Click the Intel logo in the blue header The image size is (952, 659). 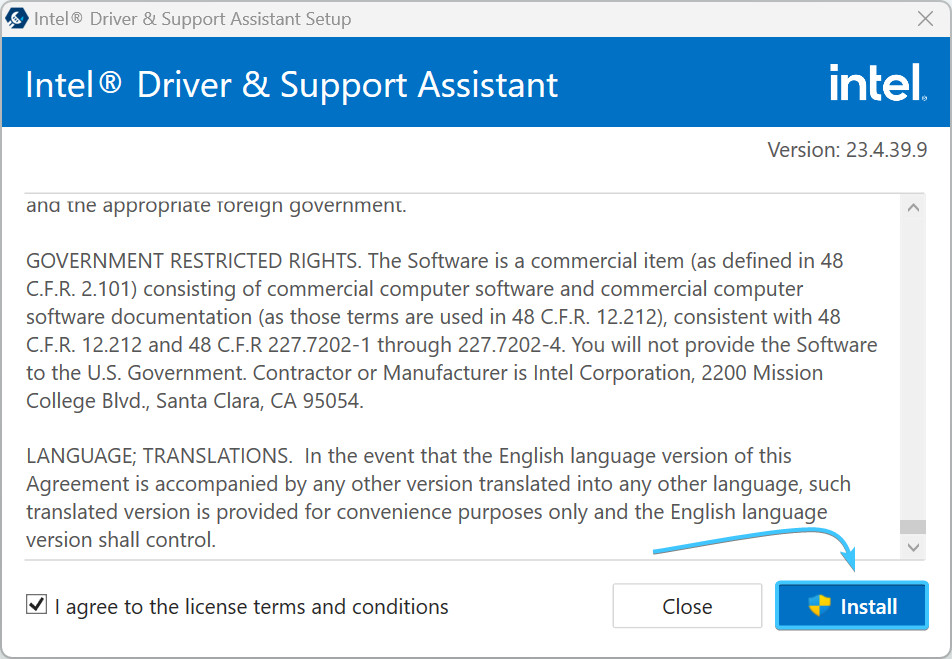point(877,83)
